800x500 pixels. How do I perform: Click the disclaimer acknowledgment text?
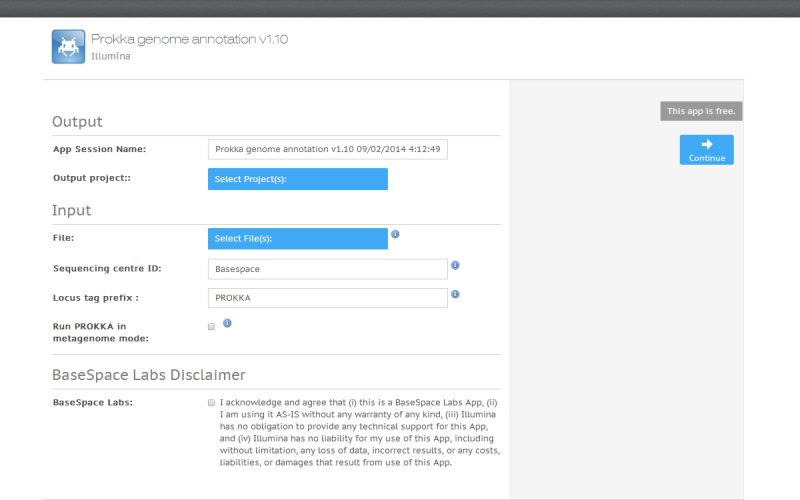[x=358, y=432]
